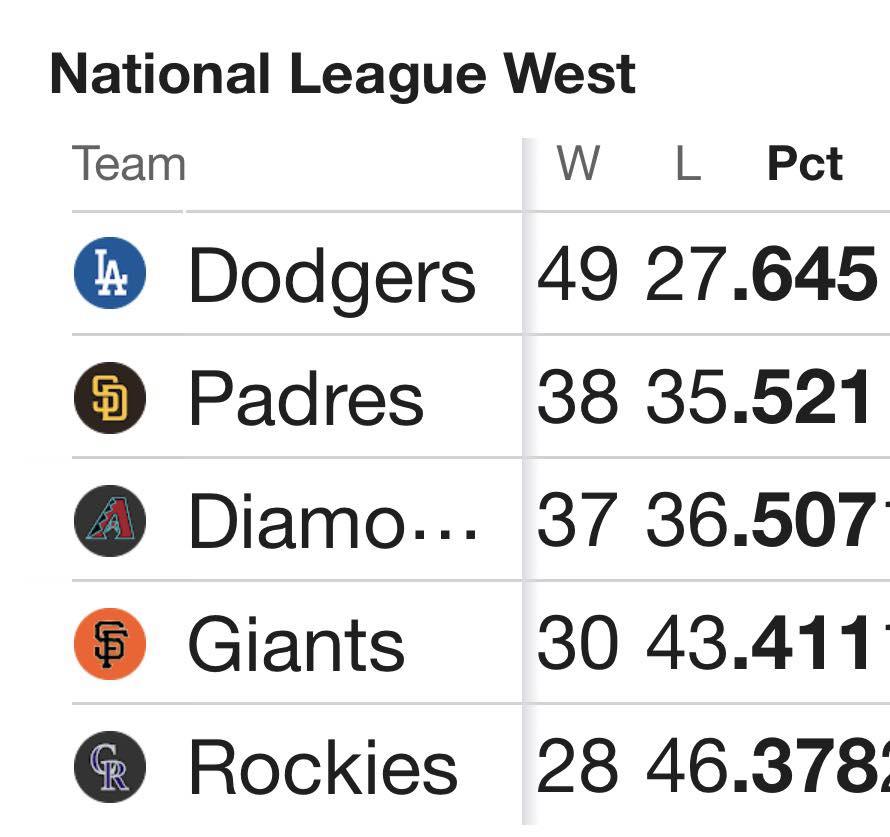Viewport: 890px width, 837px height.
Task: Click the Giants SF logo icon
Action: click(x=110, y=644)
